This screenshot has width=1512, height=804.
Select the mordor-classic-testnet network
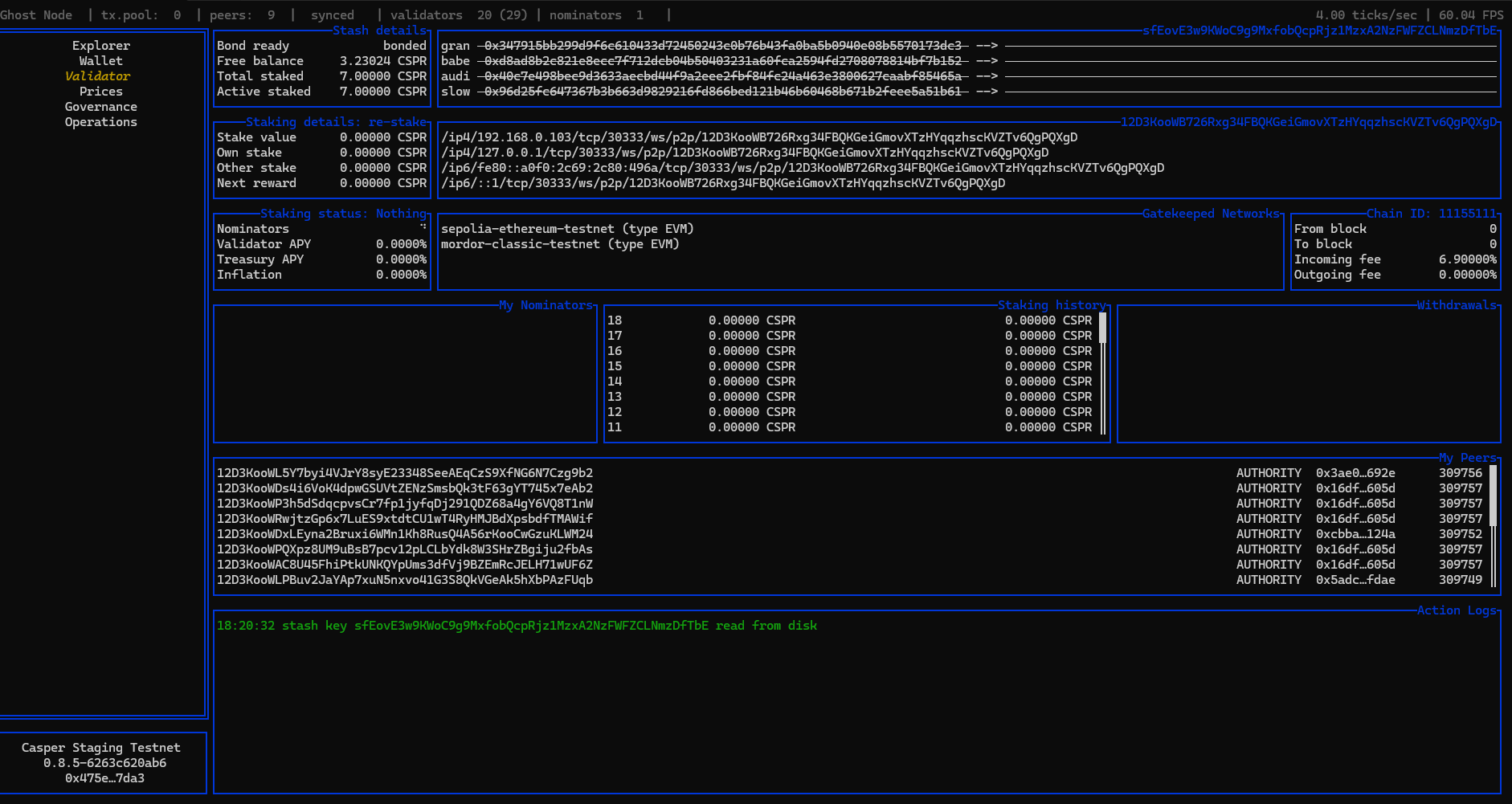point(559,244)
